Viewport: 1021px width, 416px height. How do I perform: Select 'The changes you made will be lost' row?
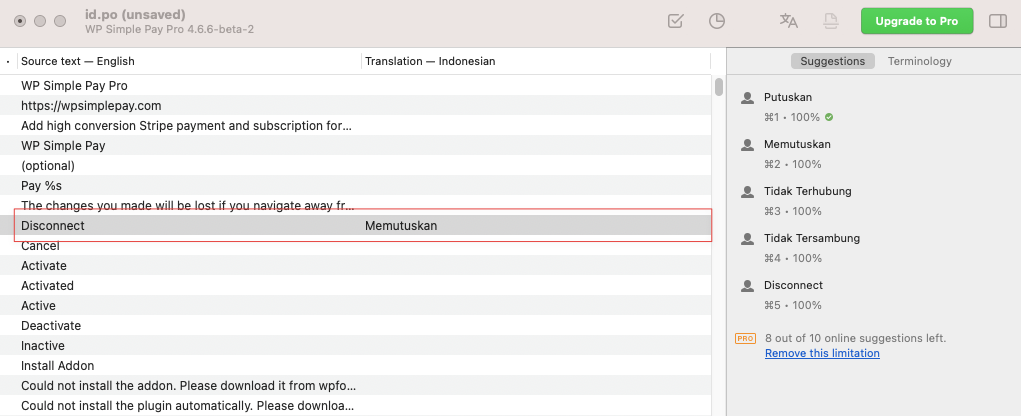pyautogui.click(x=356, y=206)
